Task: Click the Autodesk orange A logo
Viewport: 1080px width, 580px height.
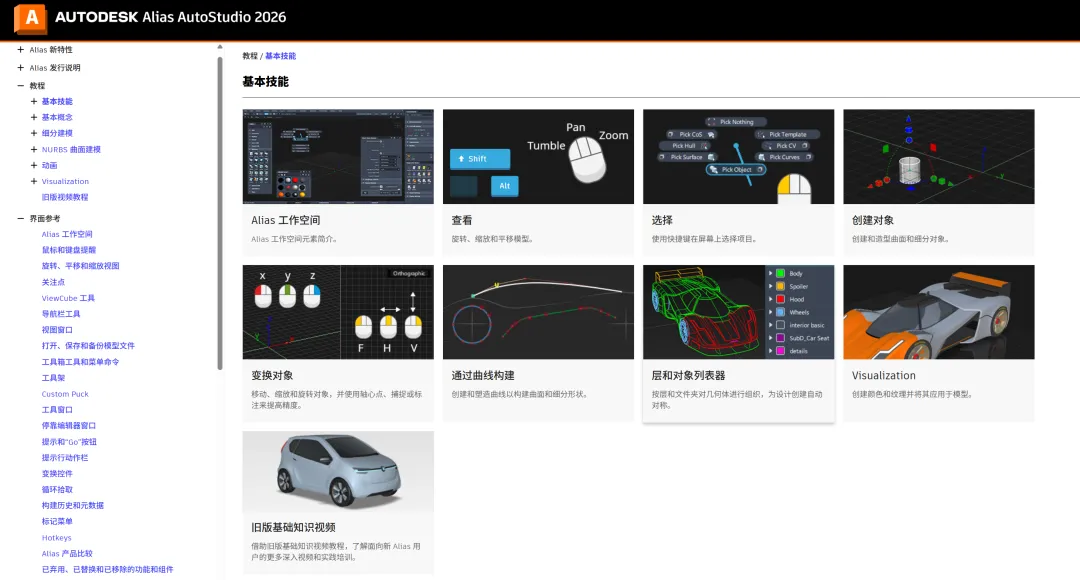Action: click(x=30, y=18)
